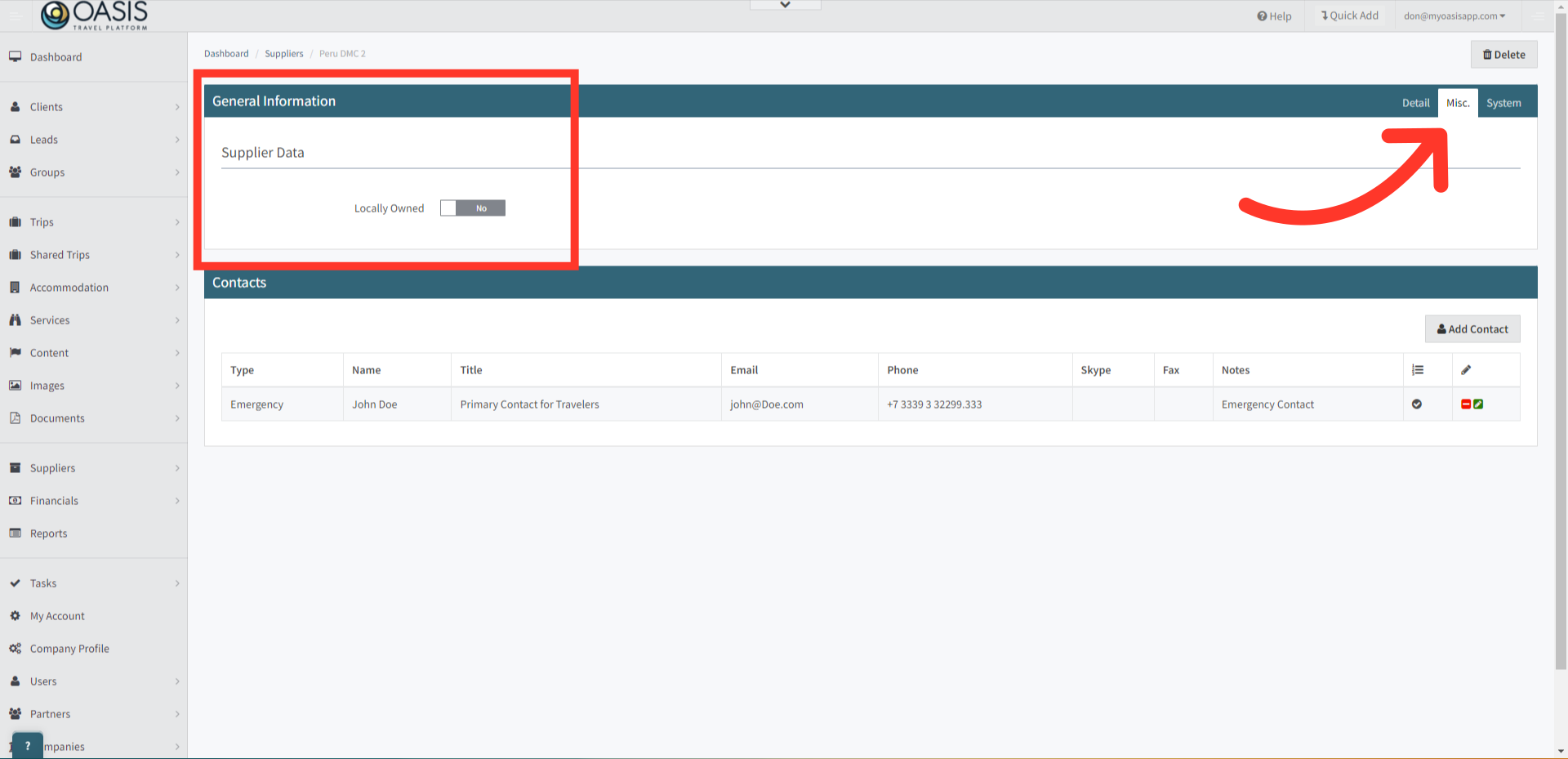Switch to the Detail tab
Screen dimensions: 1568x759
tap(1415, 103)
